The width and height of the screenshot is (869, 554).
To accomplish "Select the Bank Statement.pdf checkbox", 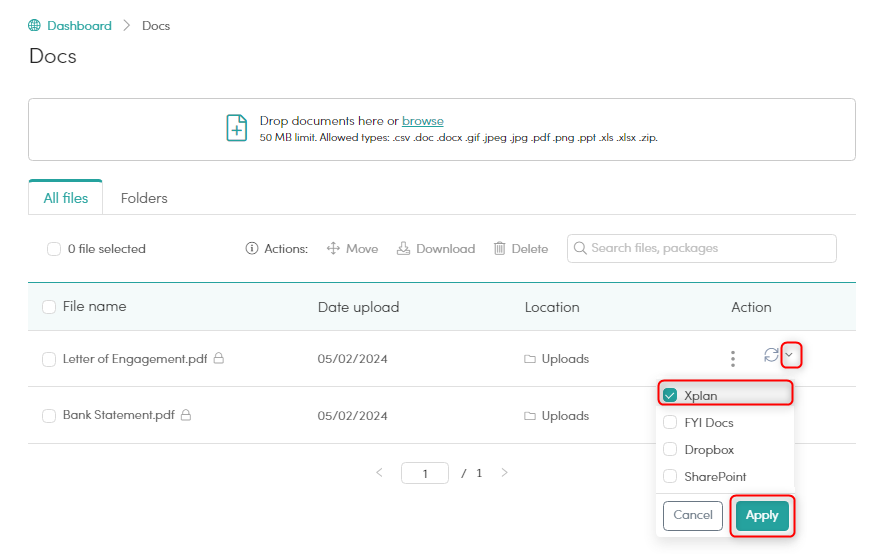I will (49, 415).
